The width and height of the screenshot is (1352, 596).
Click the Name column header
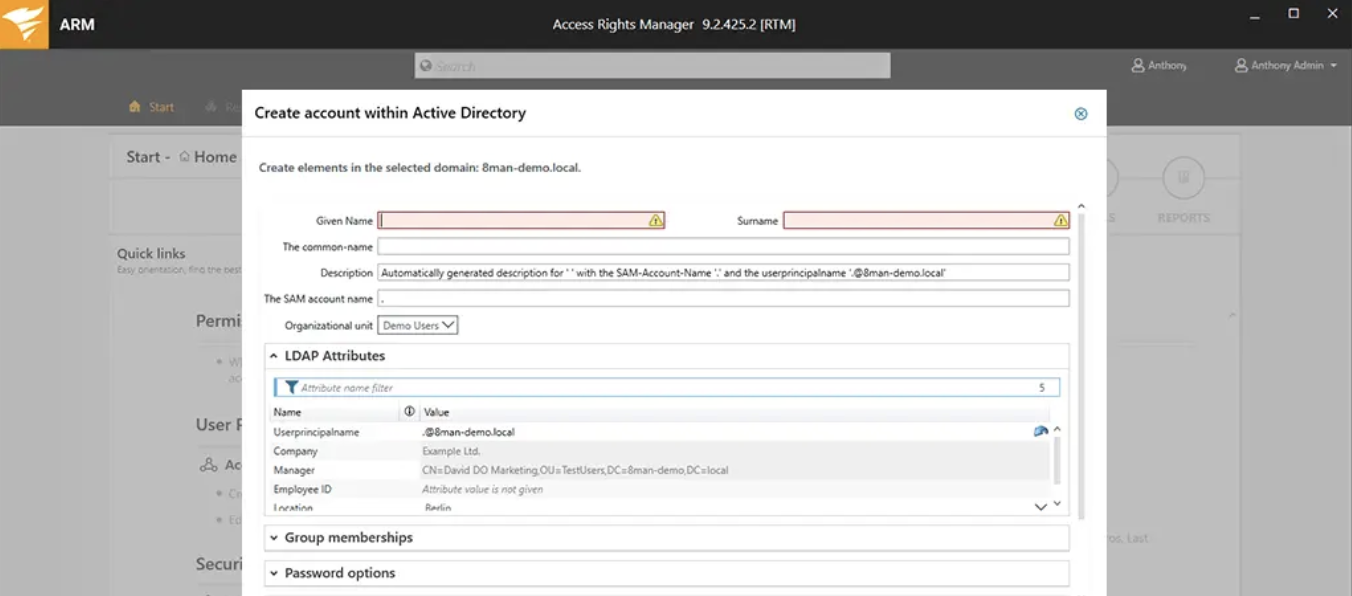[x=287, y=412]
